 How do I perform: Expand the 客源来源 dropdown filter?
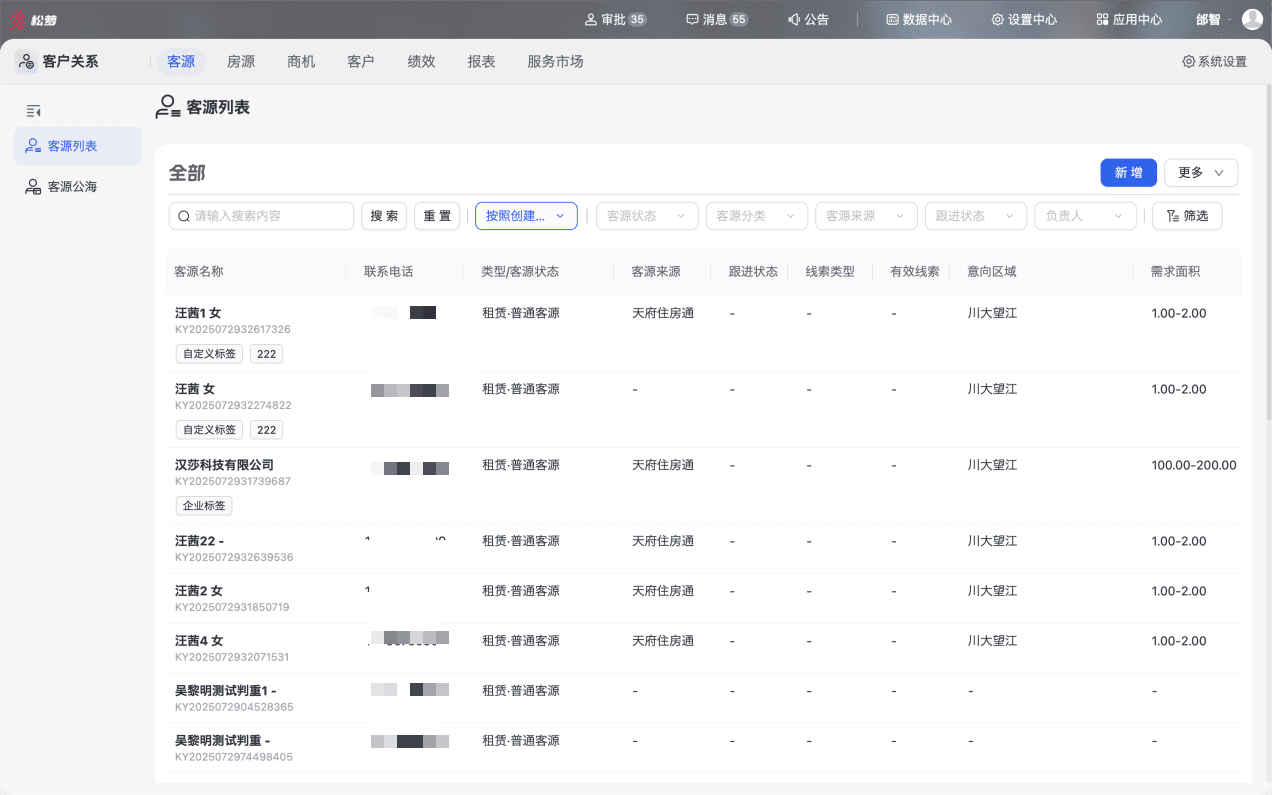866,216
